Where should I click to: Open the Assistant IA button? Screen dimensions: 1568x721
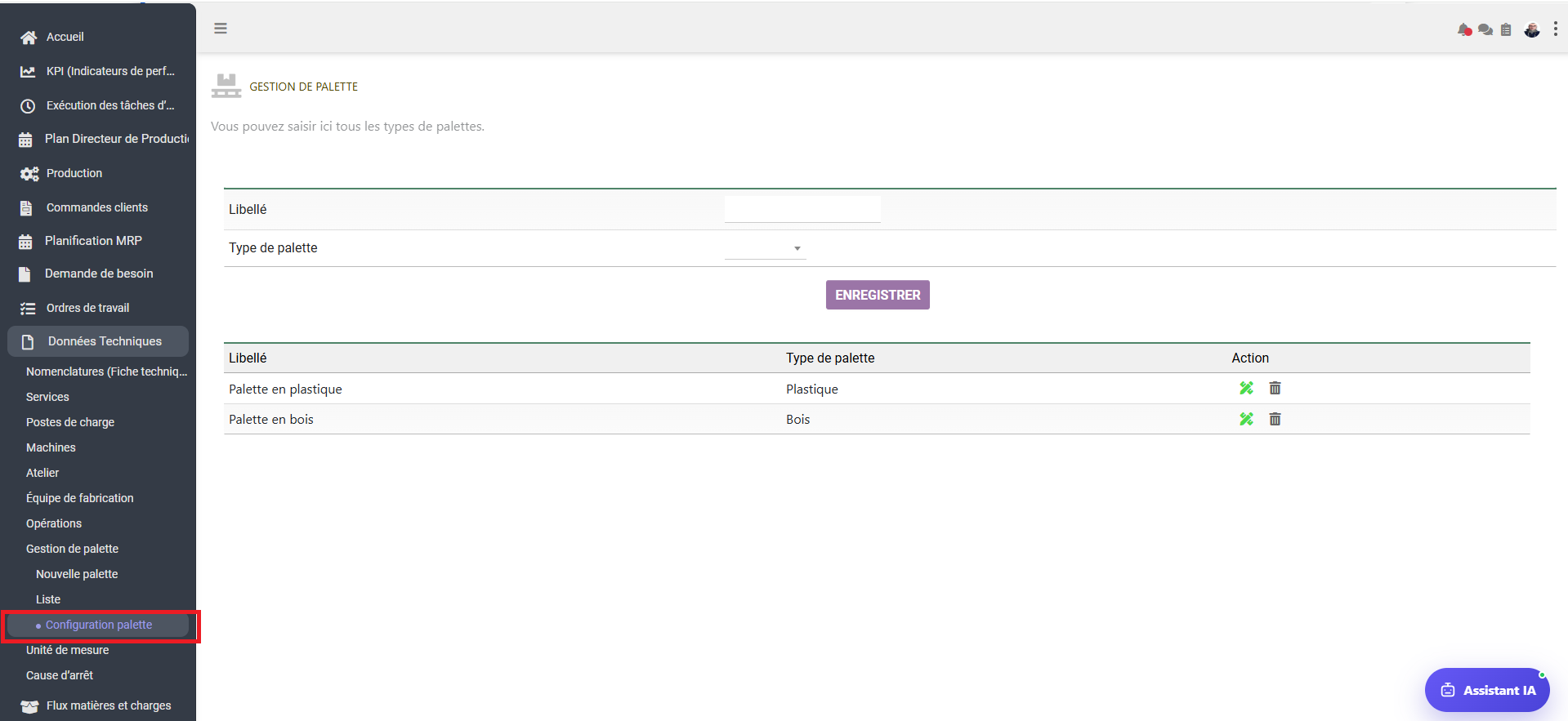click(1487, 690)
